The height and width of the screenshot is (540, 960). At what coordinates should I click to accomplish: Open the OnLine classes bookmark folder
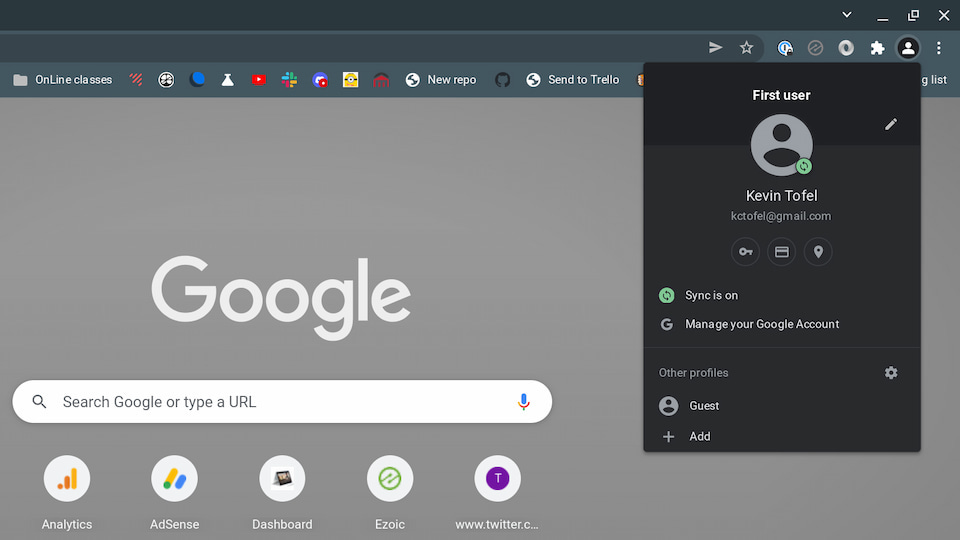(x=62, y=80)
